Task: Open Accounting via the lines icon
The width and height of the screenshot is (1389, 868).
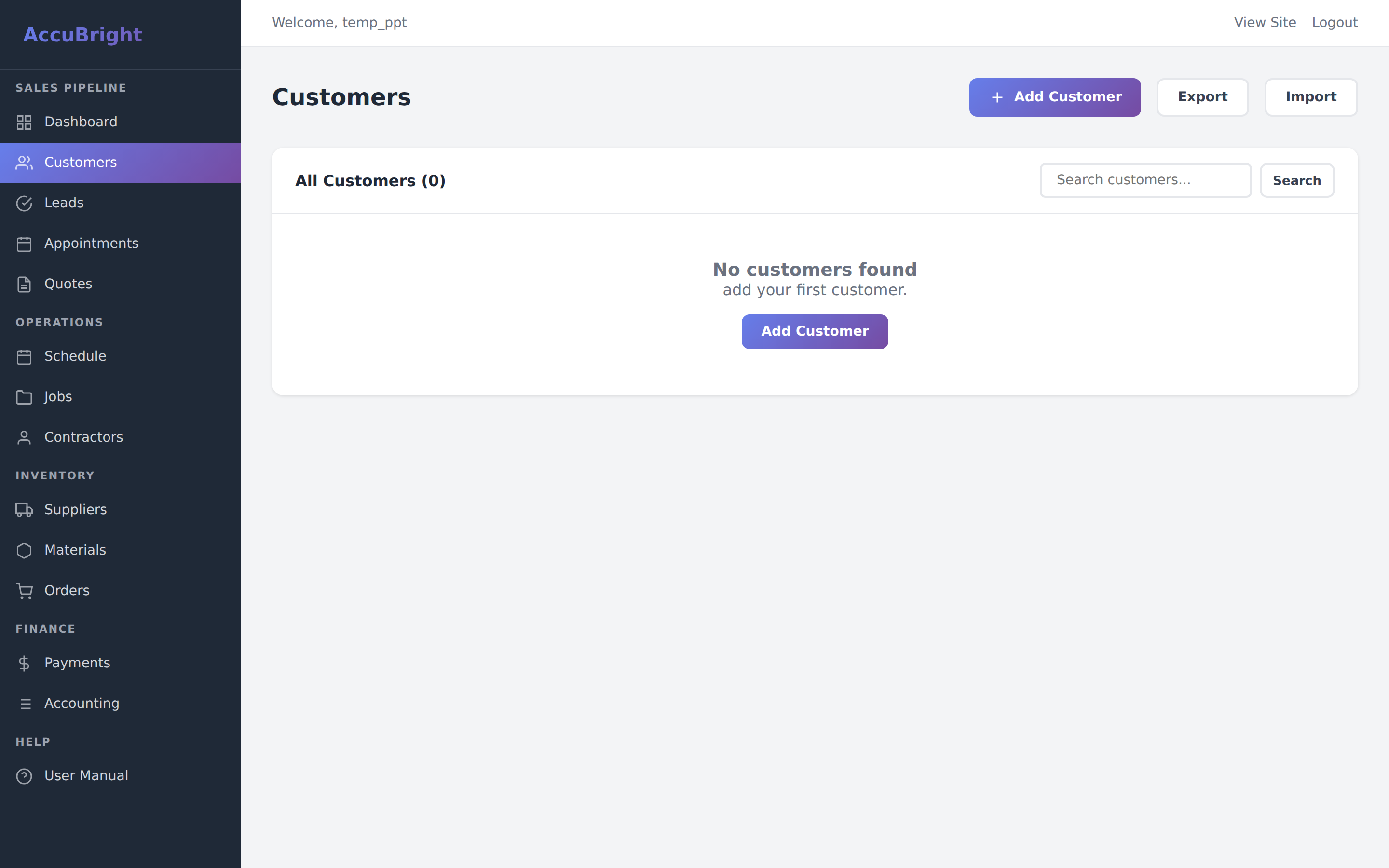Action: 24,703
